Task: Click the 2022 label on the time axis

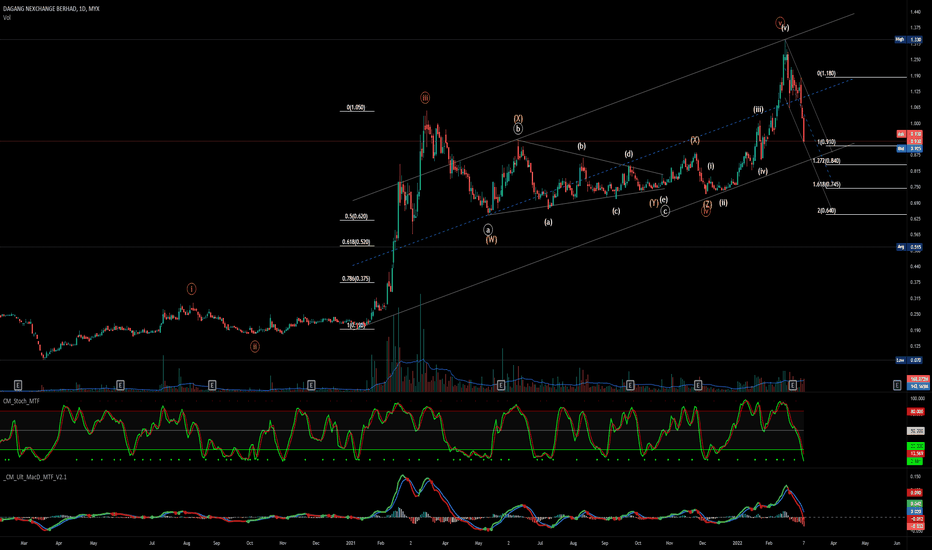Action: (x=737, y=543)
